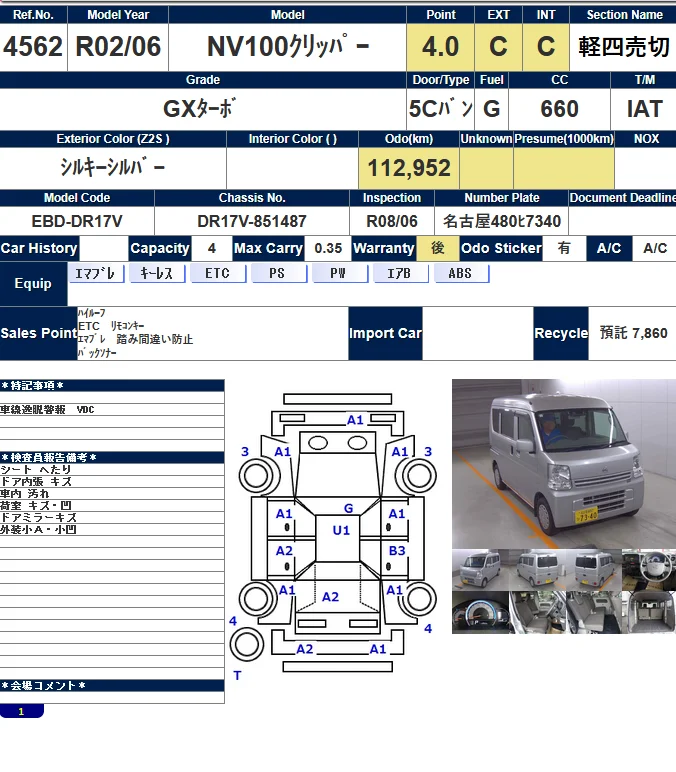Show the front seats interior thumbnail
Image resolution: width=676 pixels, height=772 pixels.
[x=536, y=612]
